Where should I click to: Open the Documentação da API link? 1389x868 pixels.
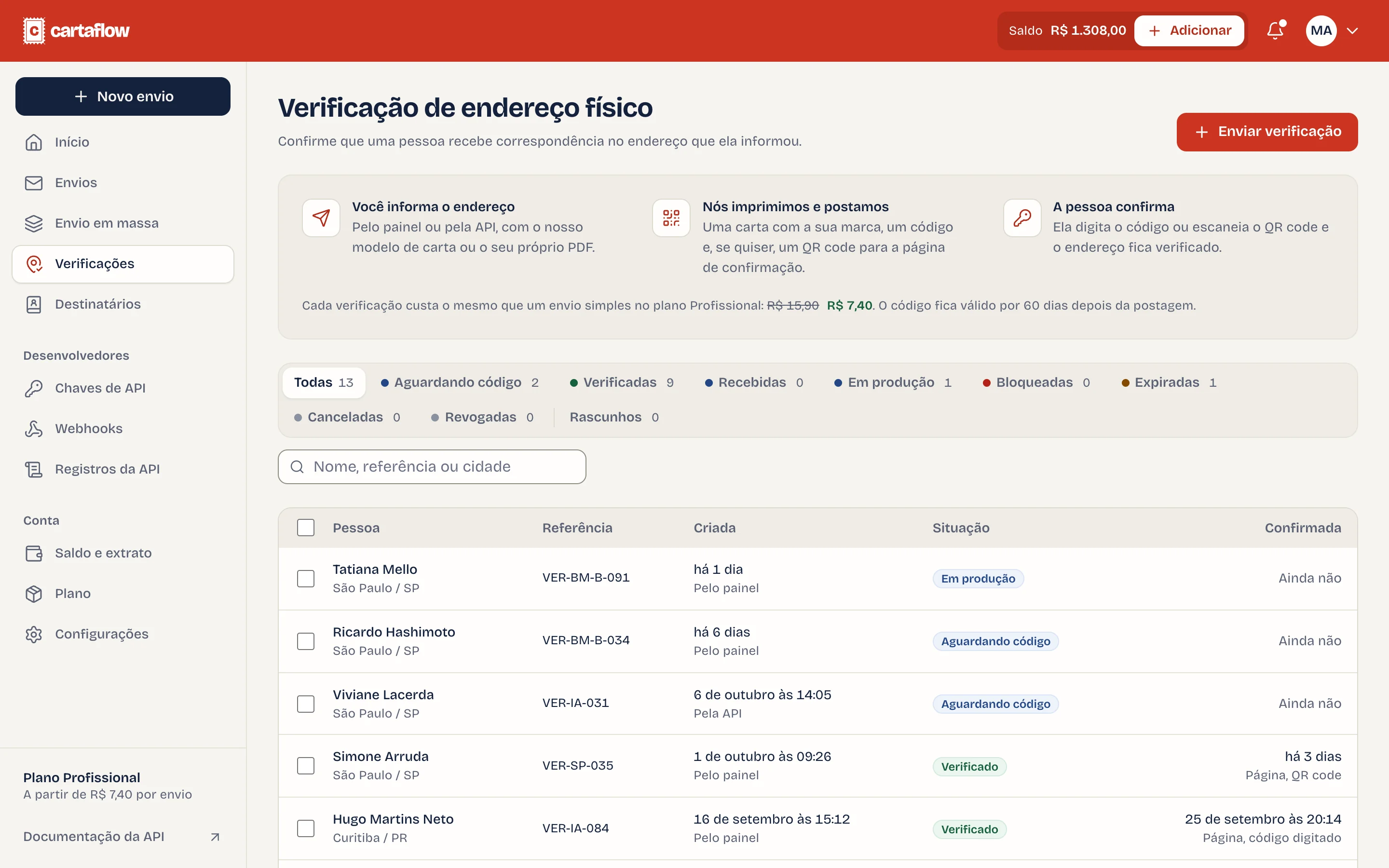coord(122,837)
